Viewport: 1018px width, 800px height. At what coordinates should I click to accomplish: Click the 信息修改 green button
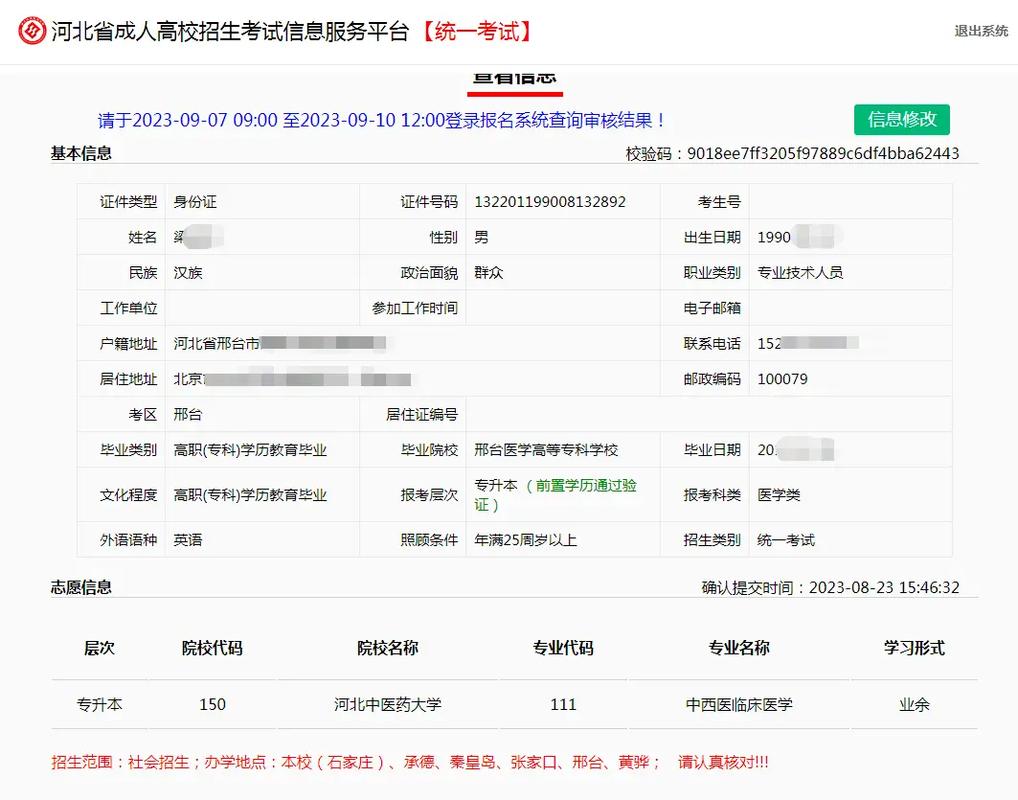[901, 119]
